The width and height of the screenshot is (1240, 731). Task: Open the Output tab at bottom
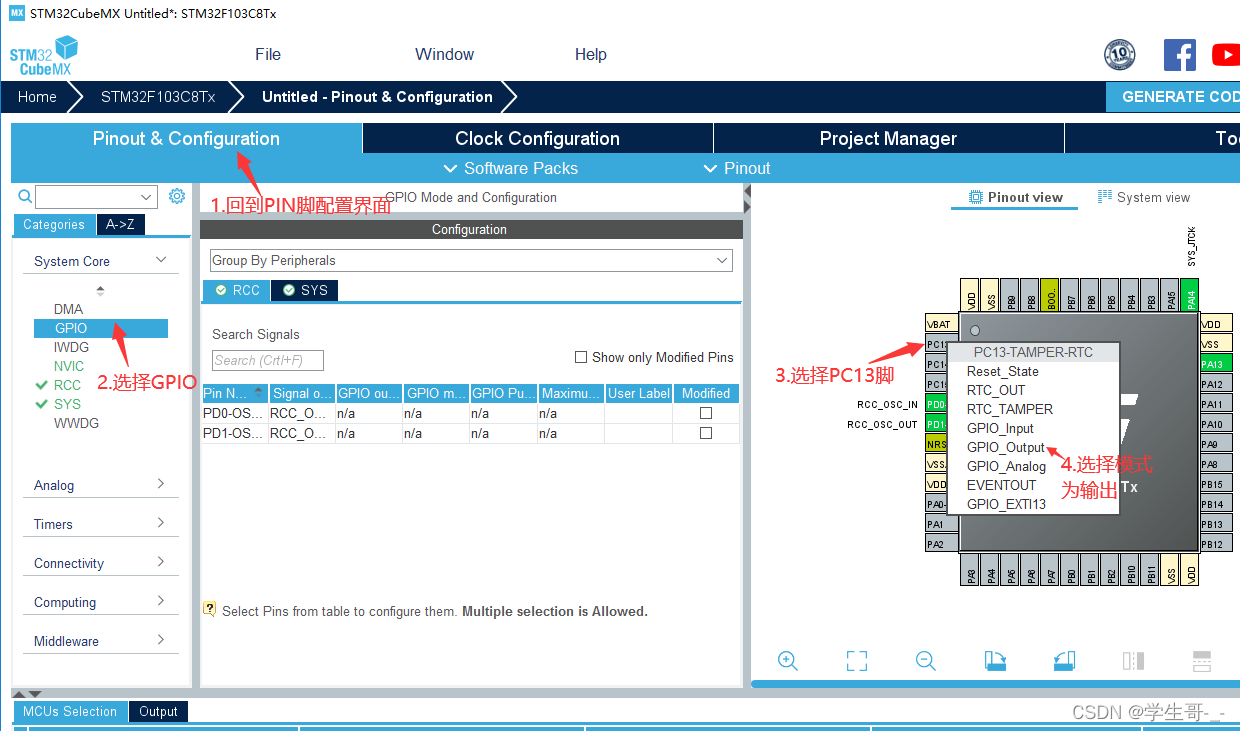(158, 711)
